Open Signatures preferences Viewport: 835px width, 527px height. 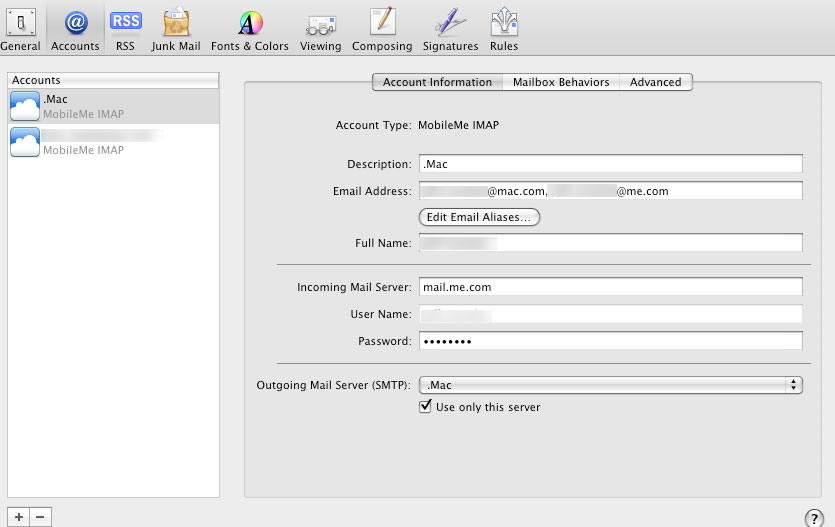451,28
